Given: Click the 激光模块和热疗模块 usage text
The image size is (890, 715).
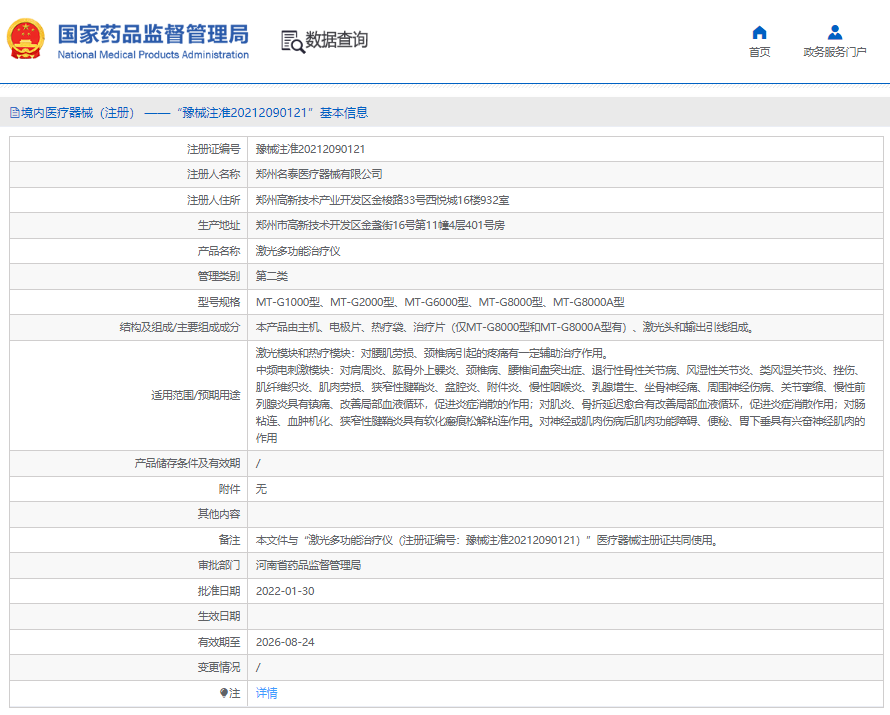Looking at the screenshot, I should (433, 353).
